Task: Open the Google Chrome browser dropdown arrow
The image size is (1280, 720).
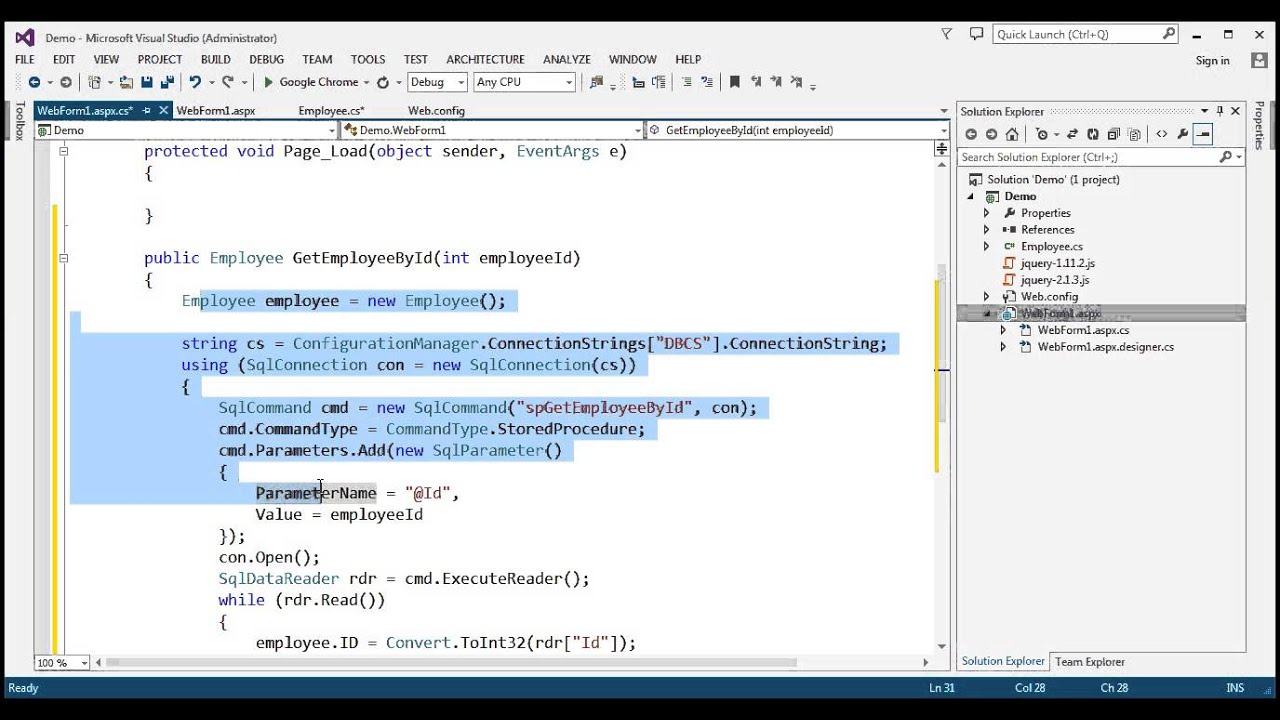Action: pyautogui.click(x=367, y=82)
